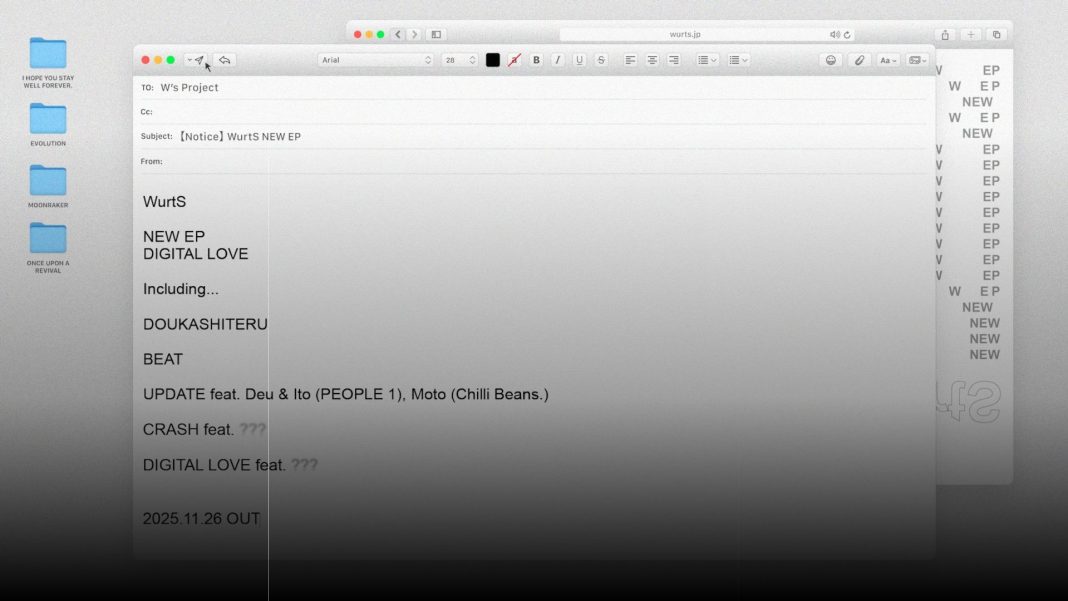
Task: Toggle italic formatting
Action: click(557, 60)
